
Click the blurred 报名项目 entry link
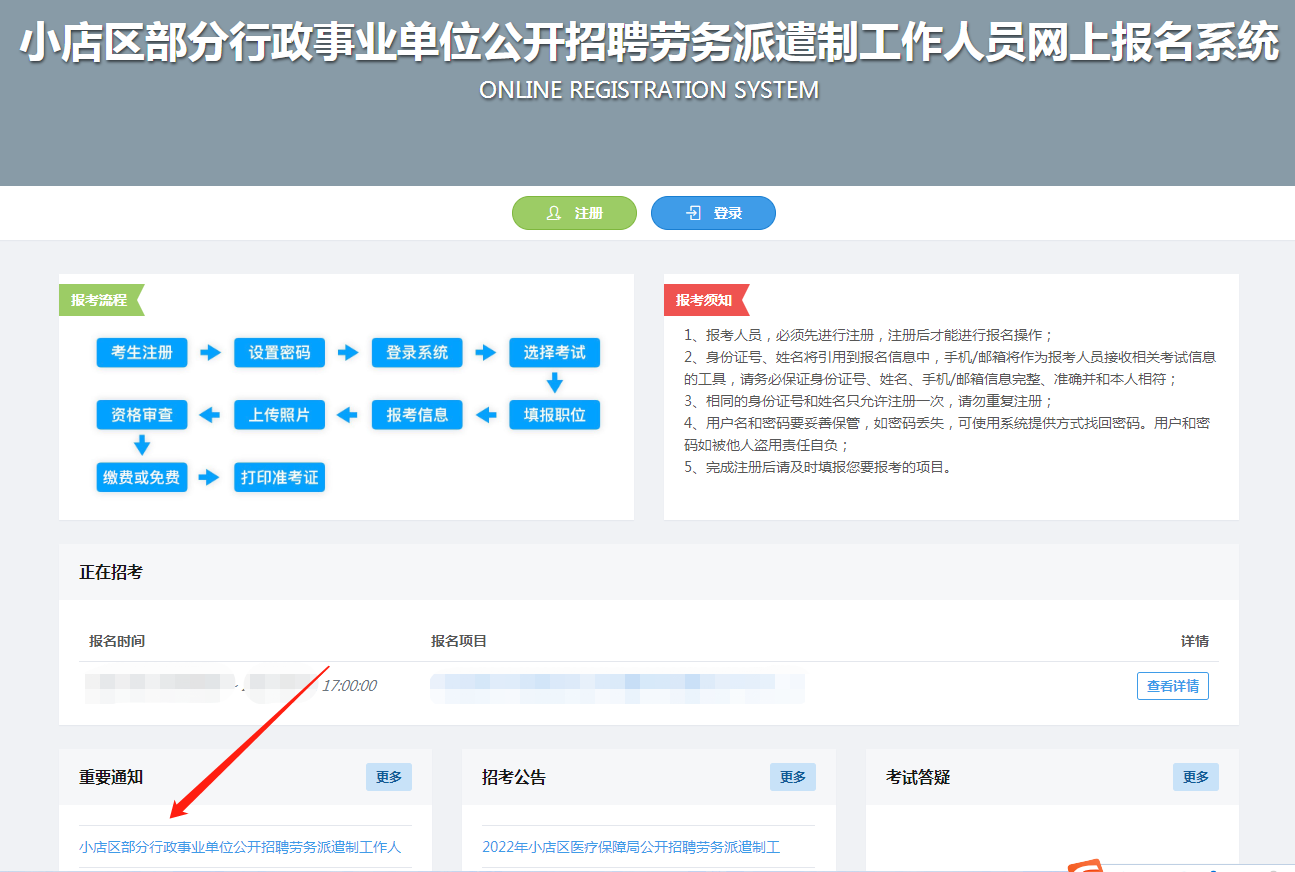617,687
